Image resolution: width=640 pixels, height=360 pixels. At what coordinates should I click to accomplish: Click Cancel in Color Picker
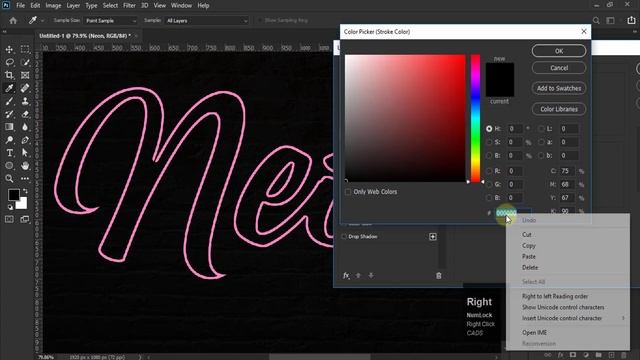(559, 68)
